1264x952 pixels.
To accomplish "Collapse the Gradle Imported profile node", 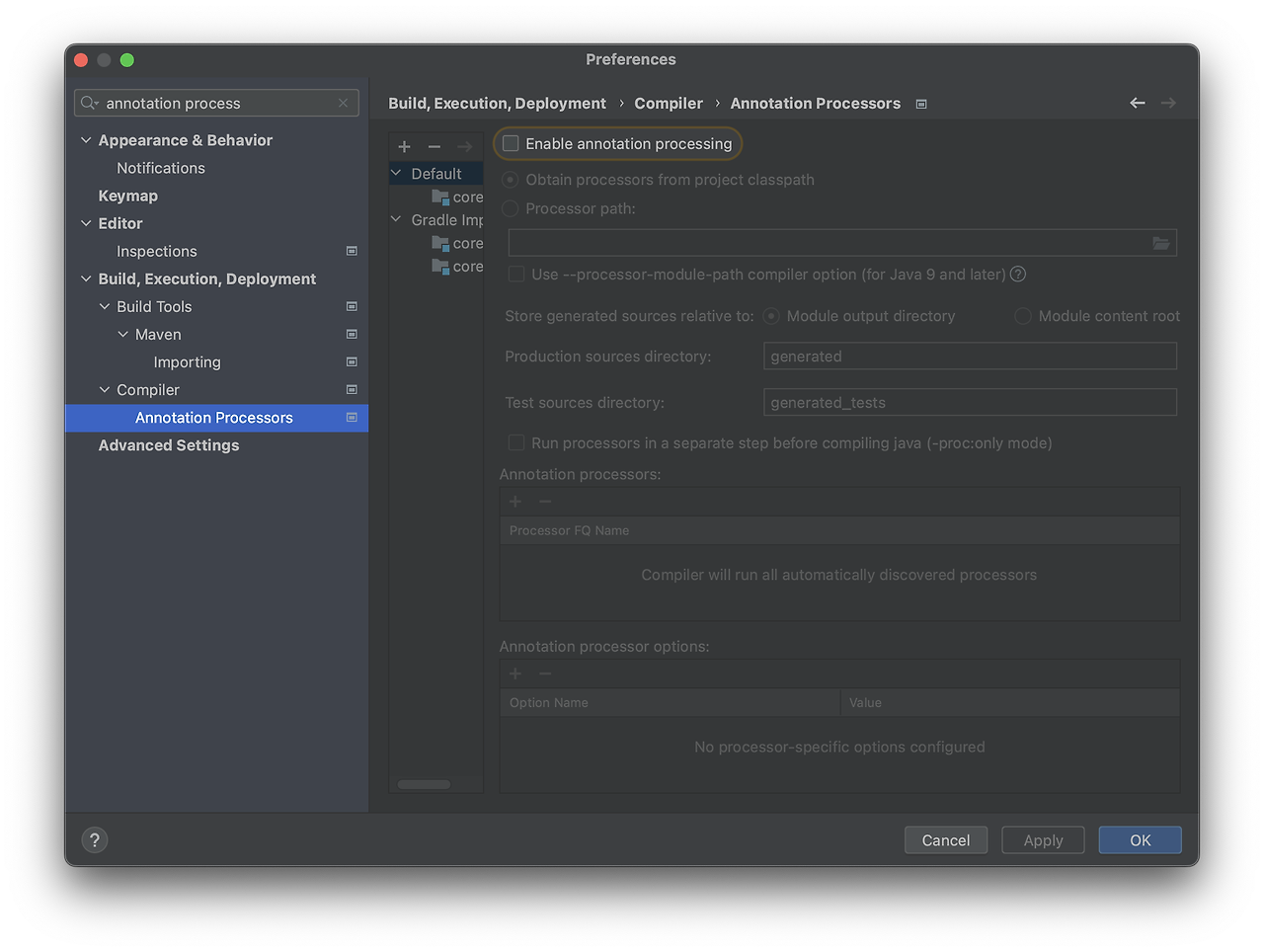I will tap(396, 219).
